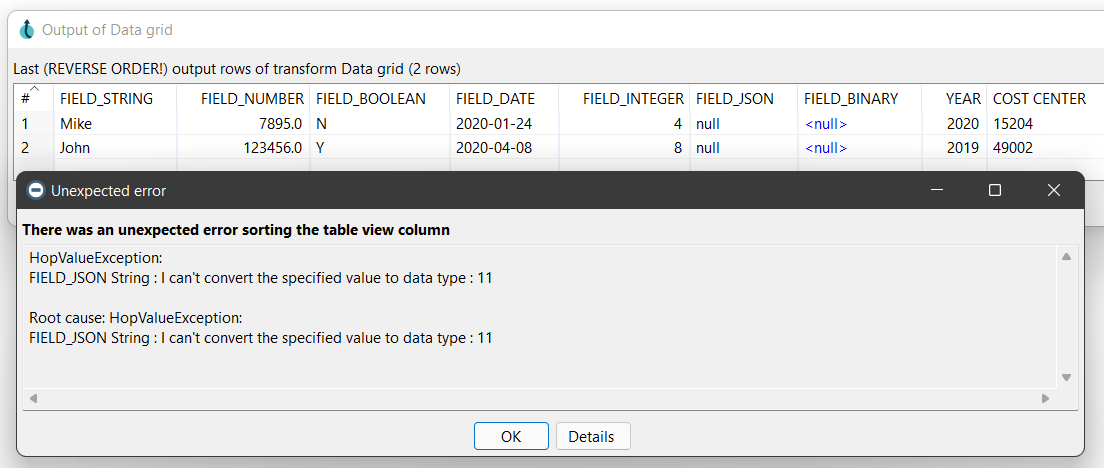Select the <null> binary cell in Mike's row

pos(860,124)
